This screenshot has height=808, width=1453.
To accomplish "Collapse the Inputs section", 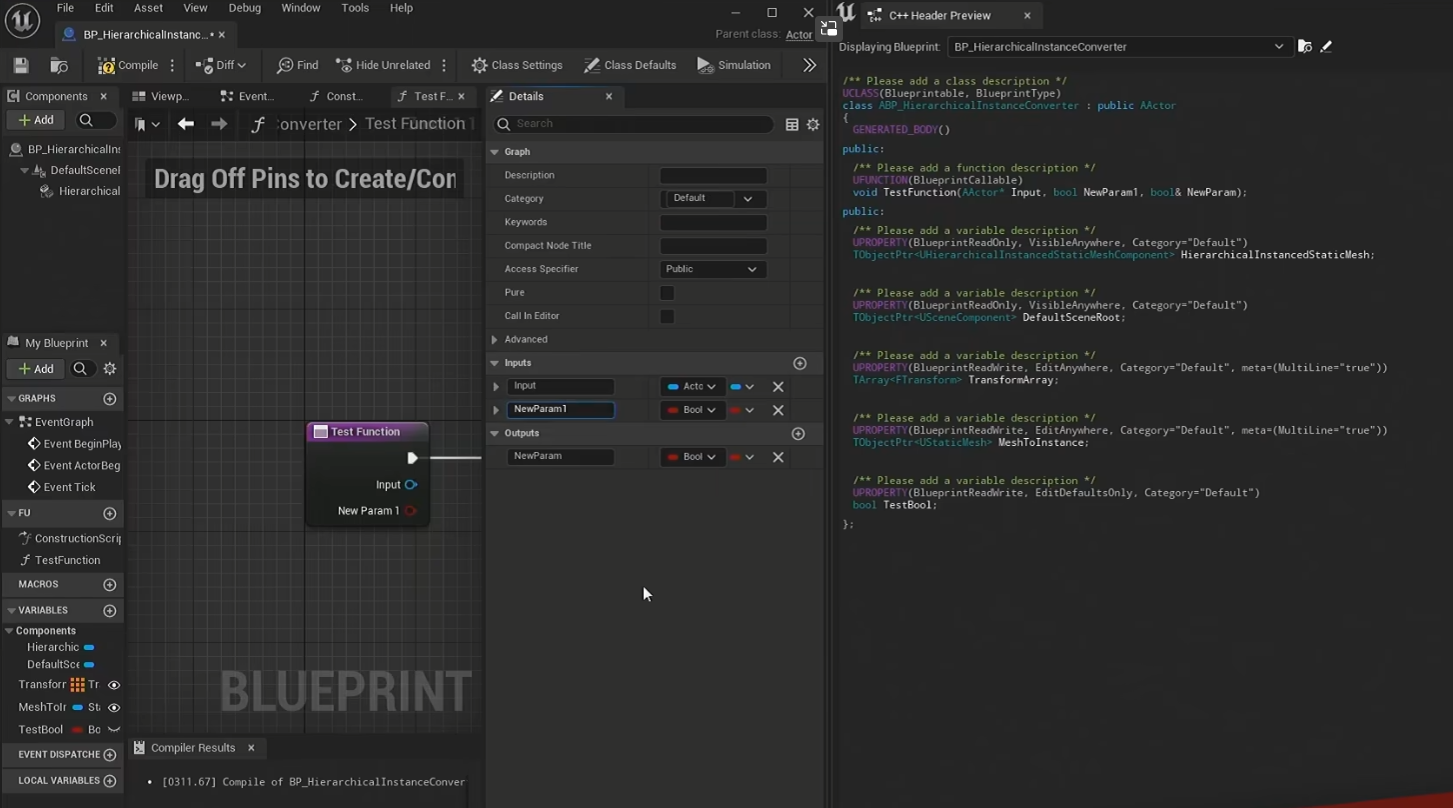I will (494, 363).
